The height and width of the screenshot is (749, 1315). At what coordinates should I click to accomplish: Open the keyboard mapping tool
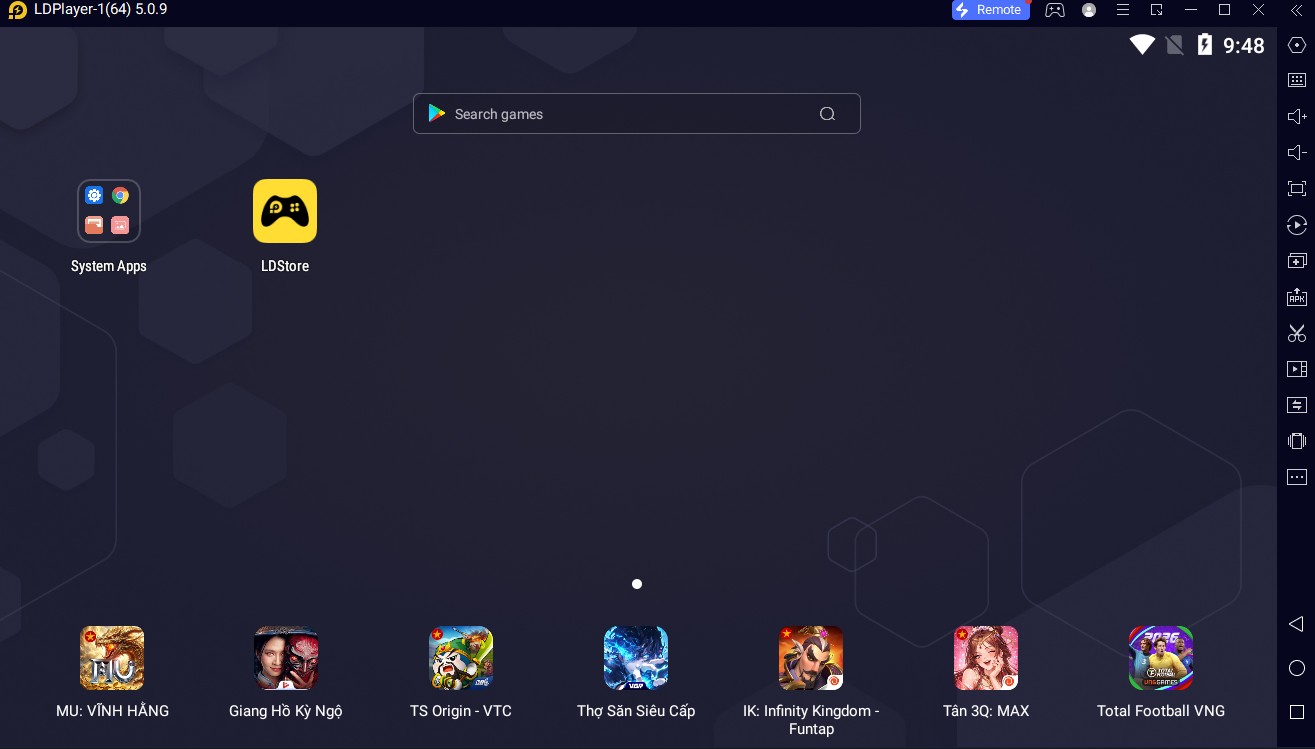pos(1297,81)
